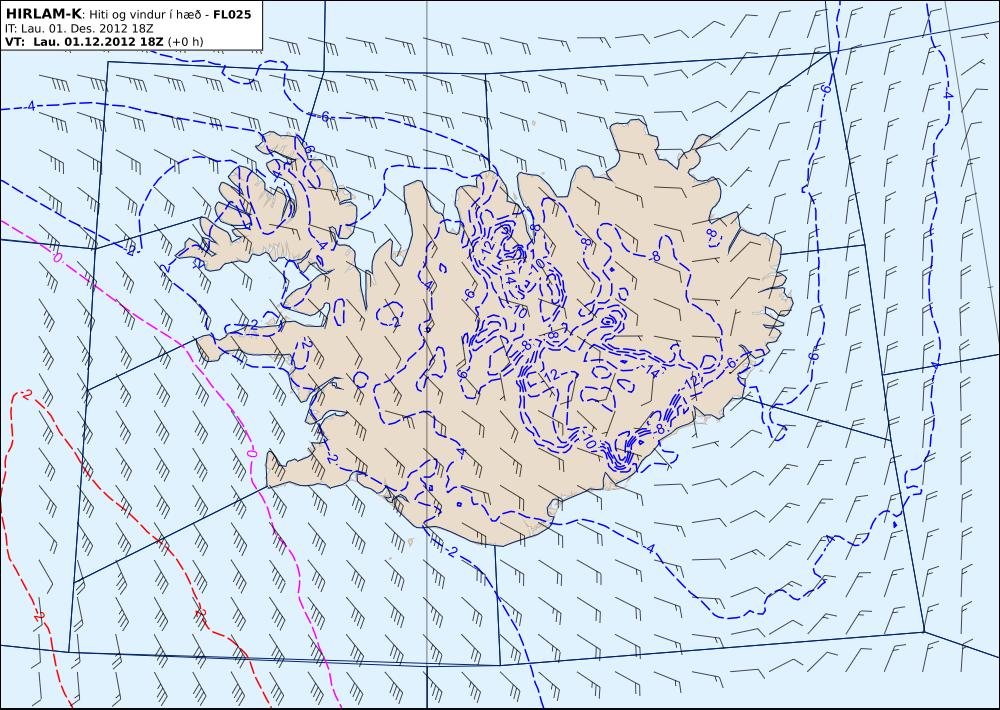Screen dimensions: 1000x710
Task: Click the 'VT: Lau. 01.12.2012 18Z' valid time
Action: pyautogui.click(x=84, y=41)
